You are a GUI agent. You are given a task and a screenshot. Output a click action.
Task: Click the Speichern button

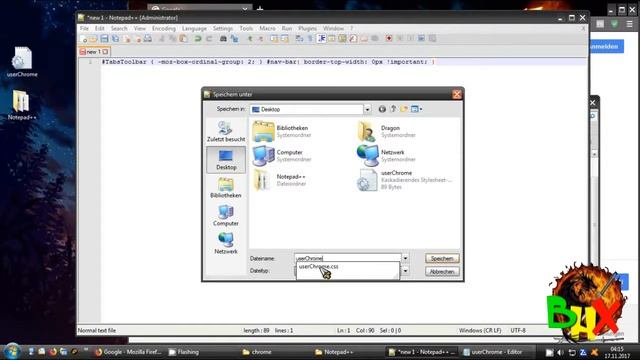(x=442, y=258)
